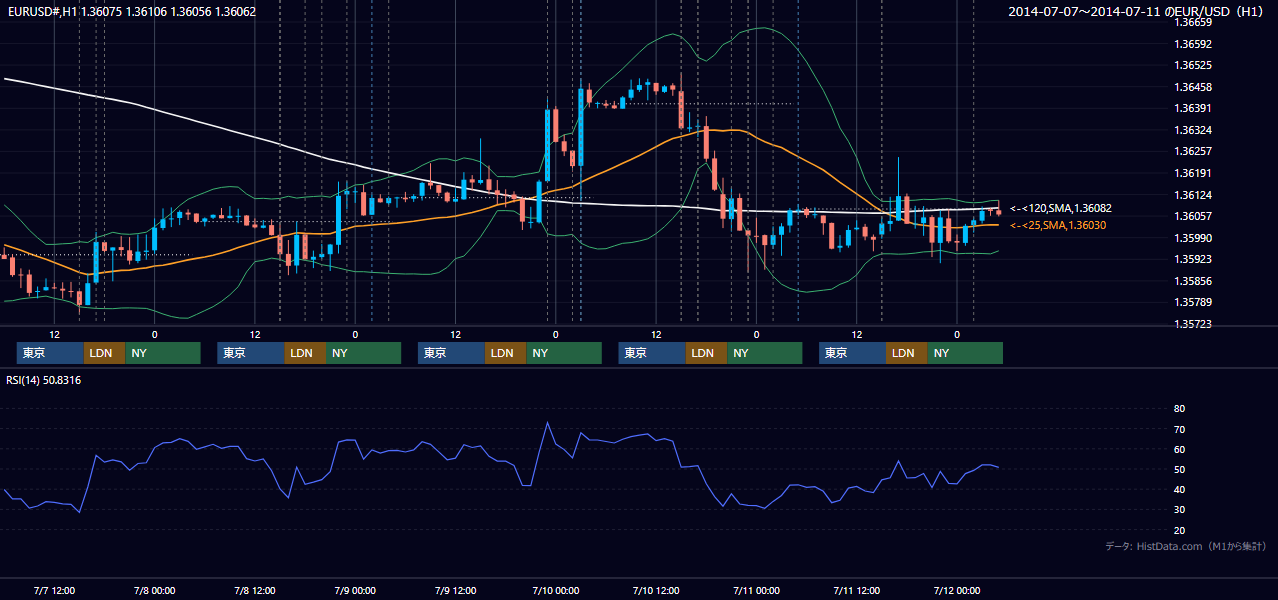Select the 東京 session block for 7/7

pos(50,353)
